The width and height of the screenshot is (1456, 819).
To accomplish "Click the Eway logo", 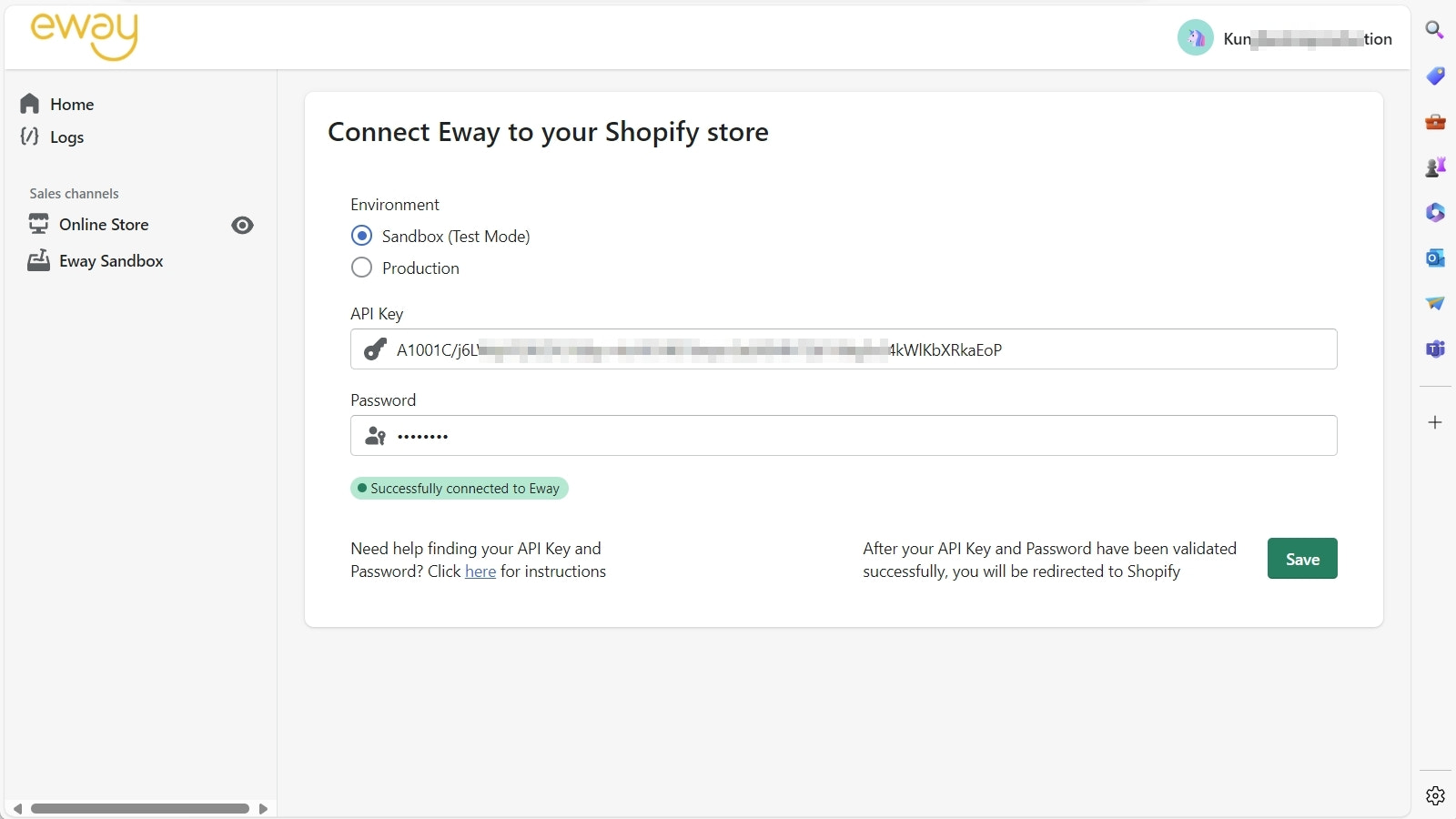I will coord(84,36).
